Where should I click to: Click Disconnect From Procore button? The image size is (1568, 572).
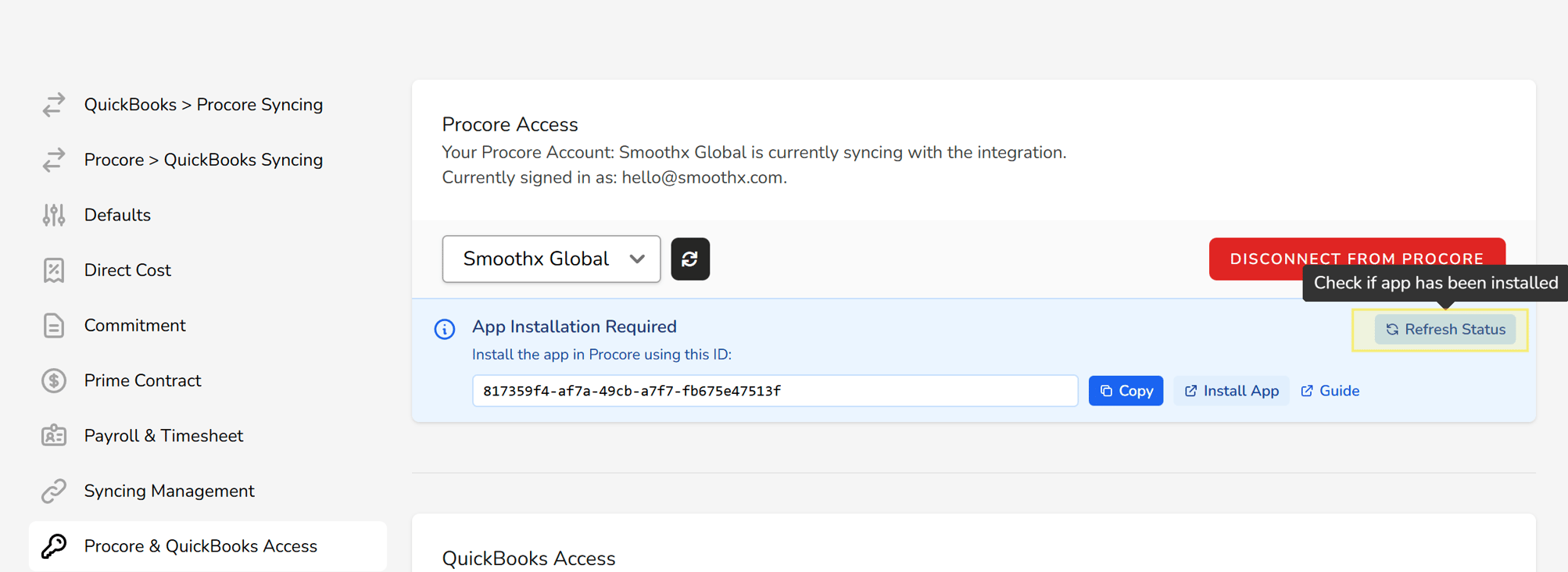click(x=1357, y=259)
